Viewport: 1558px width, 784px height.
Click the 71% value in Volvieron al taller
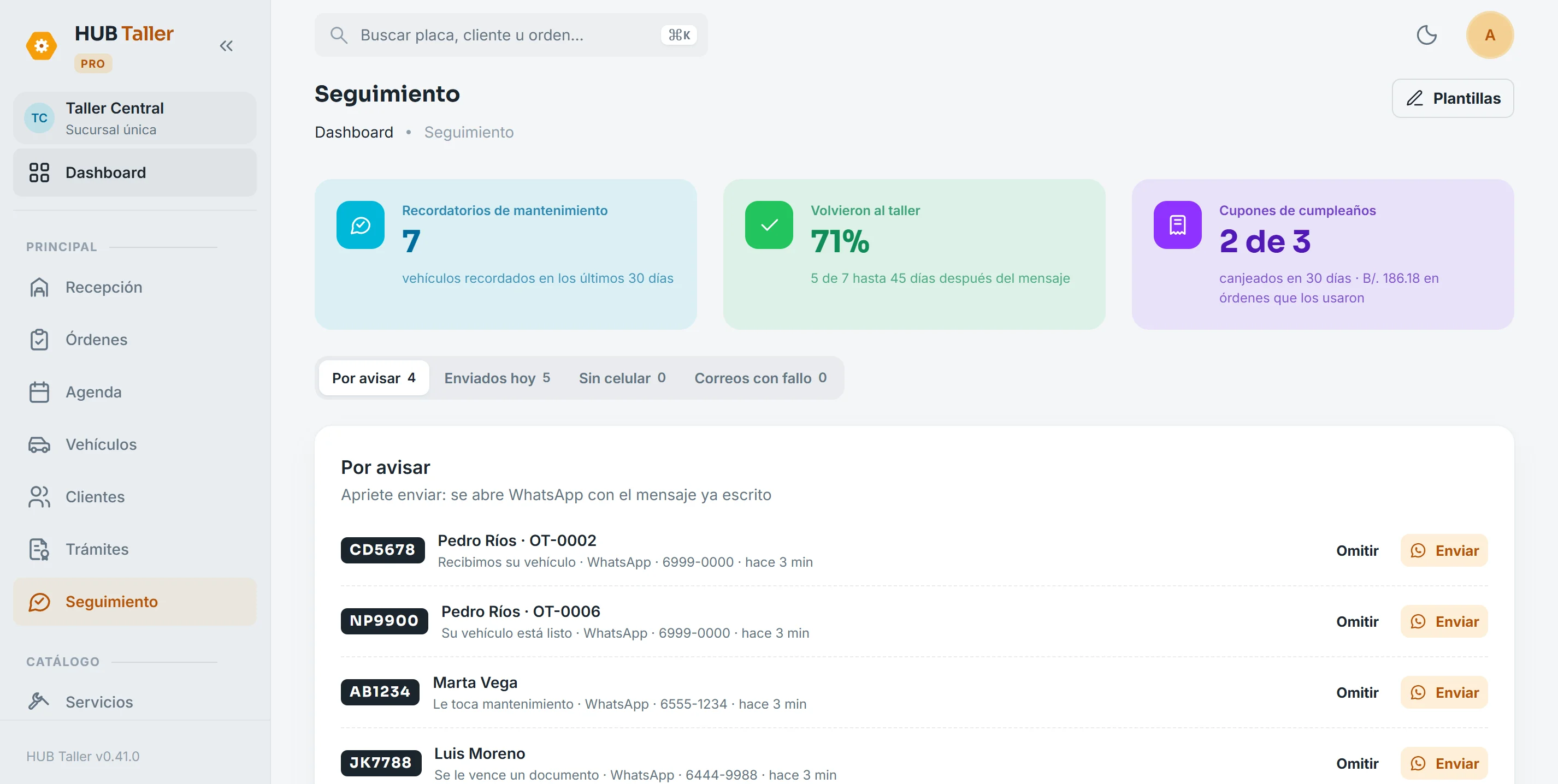pos(840,241)
